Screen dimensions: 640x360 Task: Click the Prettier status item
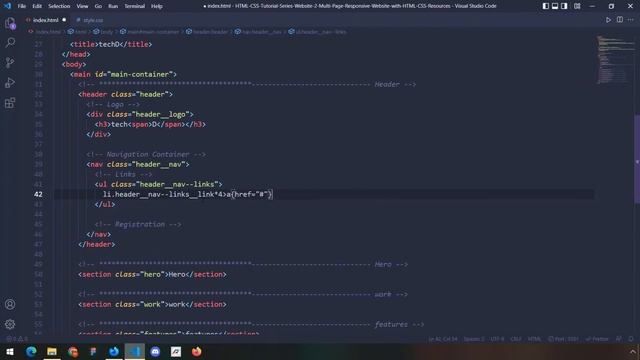pos(597,339)
